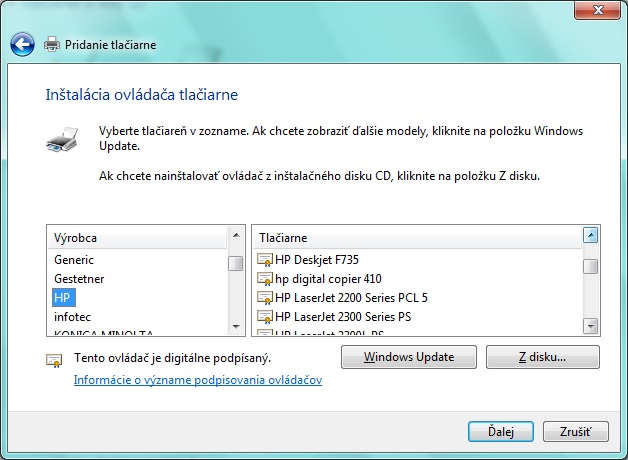Choose HP LaserJet 2300 Series PS
628x460 pixels.
click(x=343, y=317)
